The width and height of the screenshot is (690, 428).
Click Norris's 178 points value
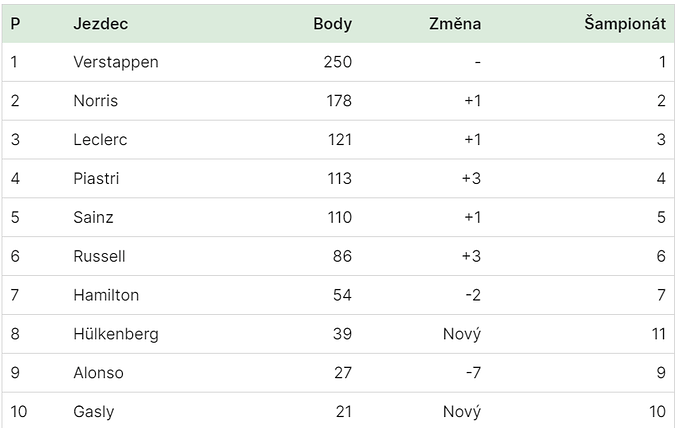click(339, 101)
